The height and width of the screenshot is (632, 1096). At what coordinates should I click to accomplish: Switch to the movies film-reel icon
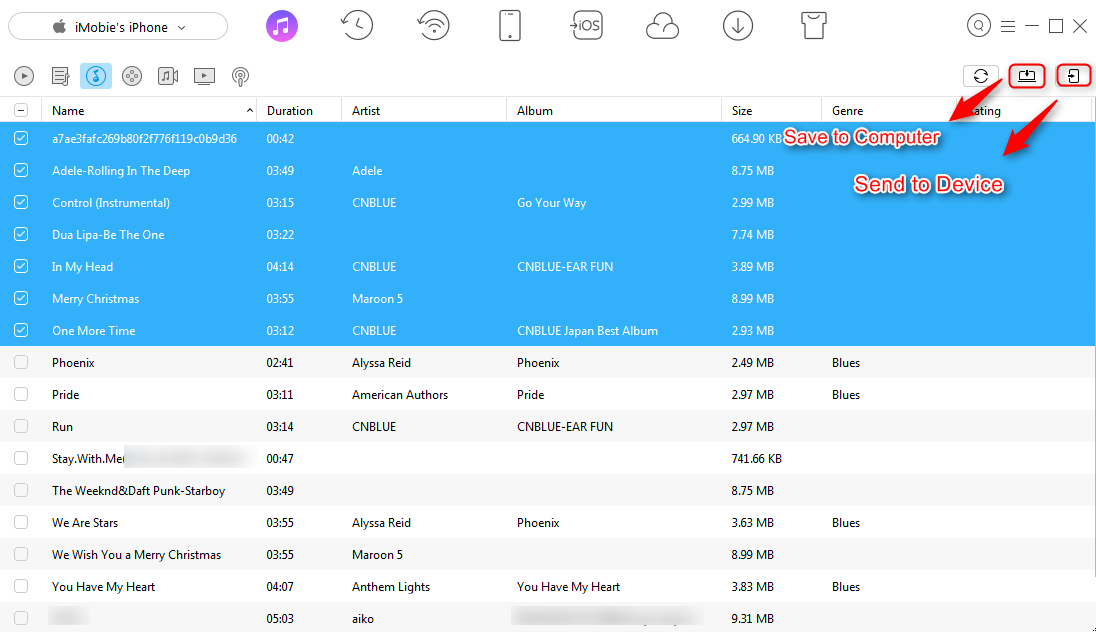[x=132, y=76]
